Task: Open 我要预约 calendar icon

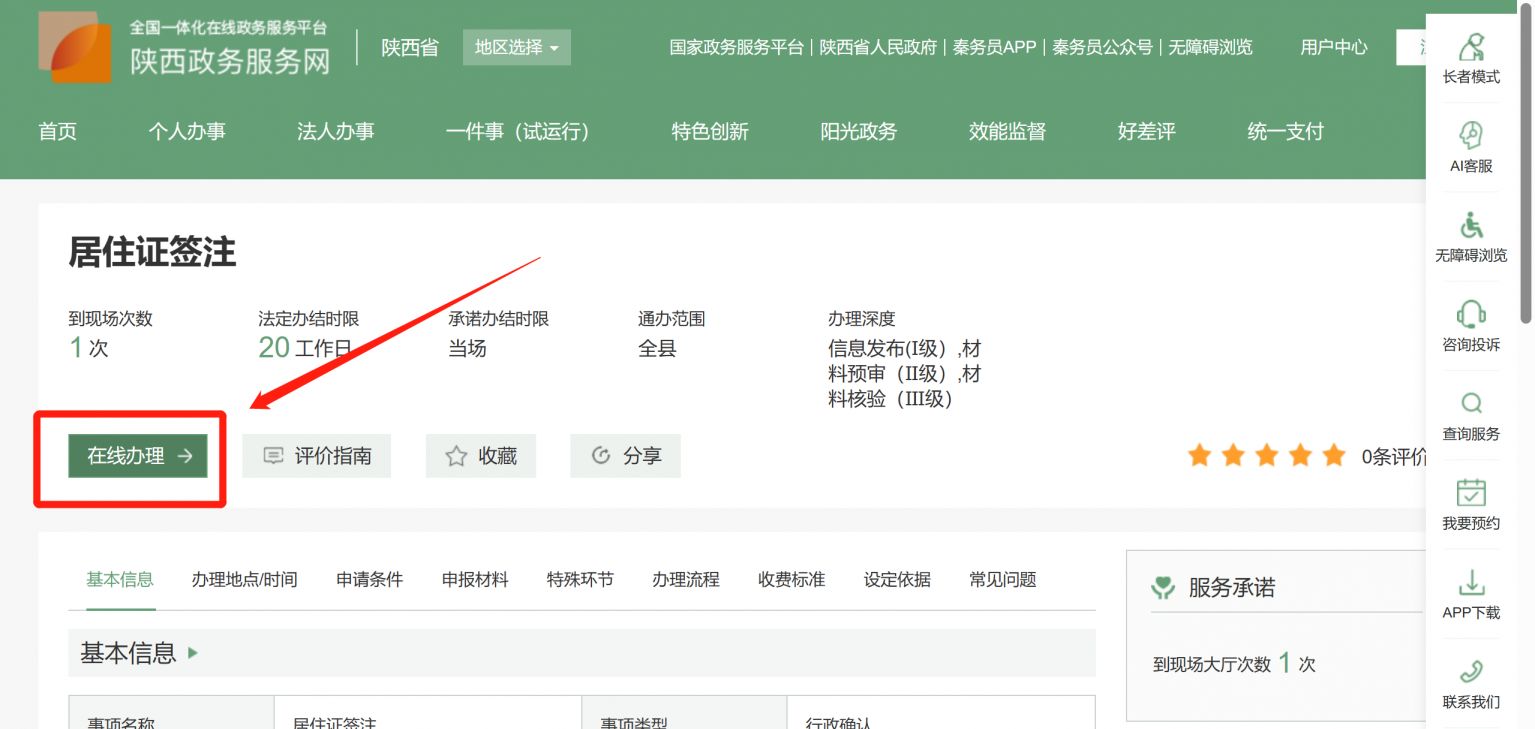Action: pos(1471,492)
